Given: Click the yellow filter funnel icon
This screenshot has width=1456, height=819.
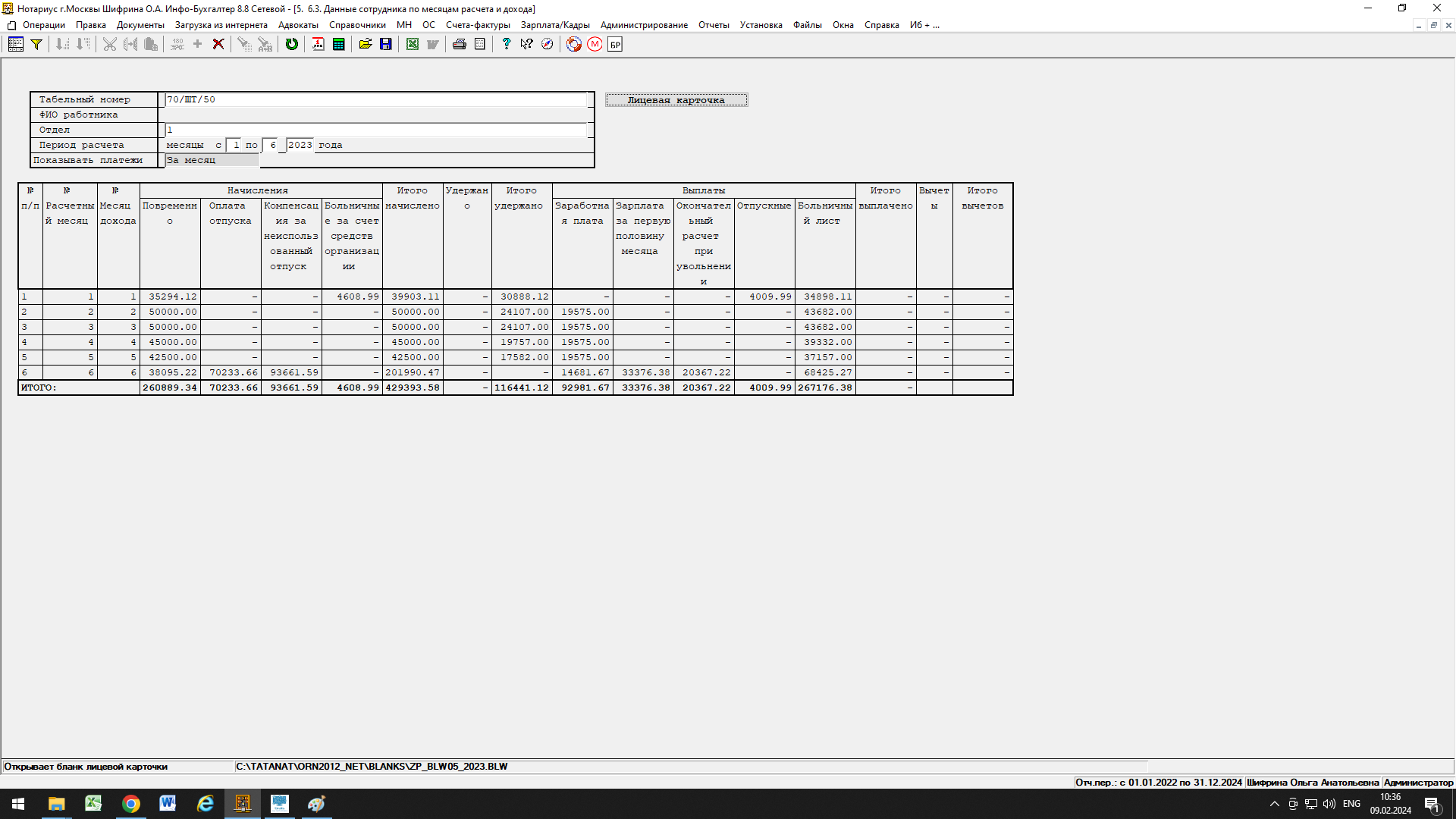Looking at the screenshot, I should click(x=36, y=45).
